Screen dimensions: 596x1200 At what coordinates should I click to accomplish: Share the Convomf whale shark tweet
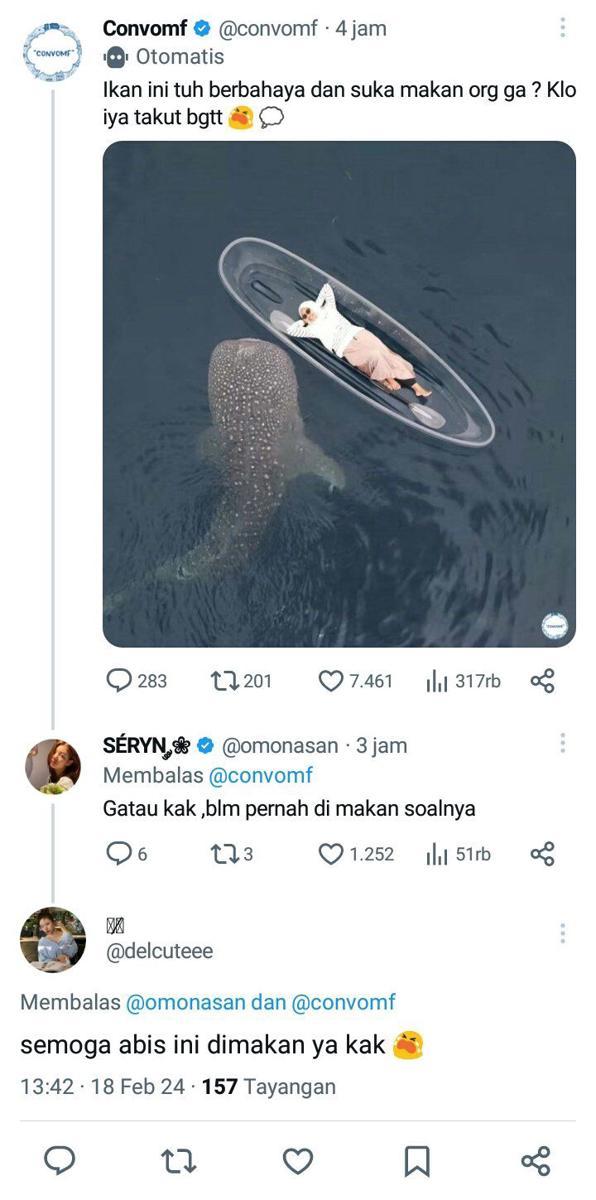click(x=542, y=681)
